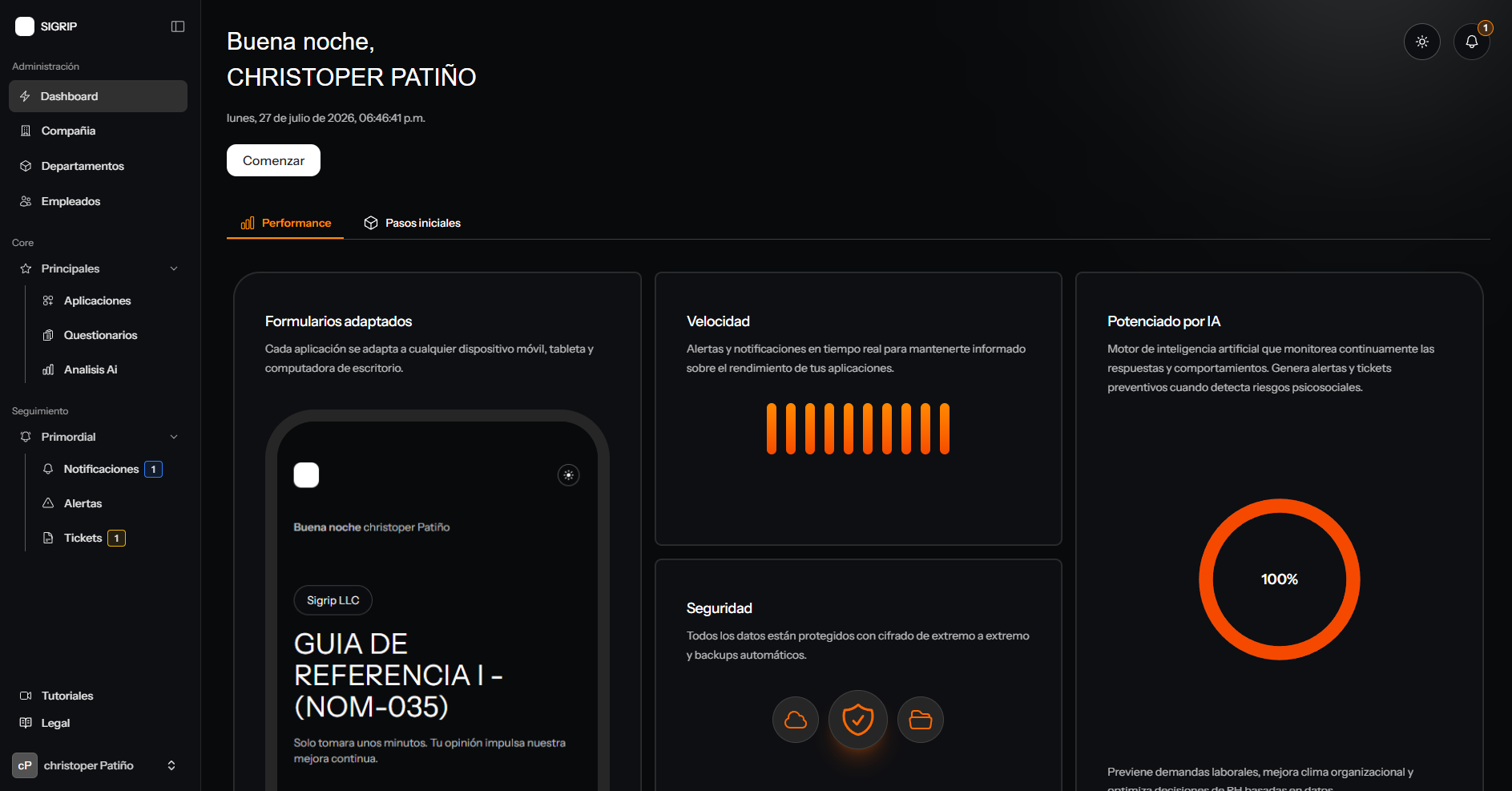1512x791 pixels.
Task: Click the Velocidad card heading
Action: point(718,321)
